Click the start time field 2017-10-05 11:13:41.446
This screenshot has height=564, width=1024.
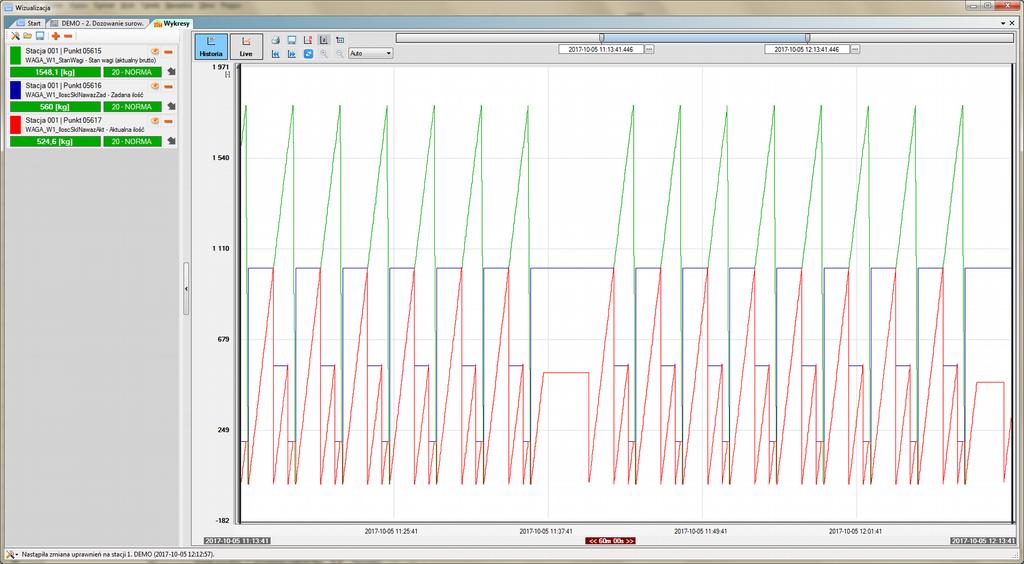(601, 50)
